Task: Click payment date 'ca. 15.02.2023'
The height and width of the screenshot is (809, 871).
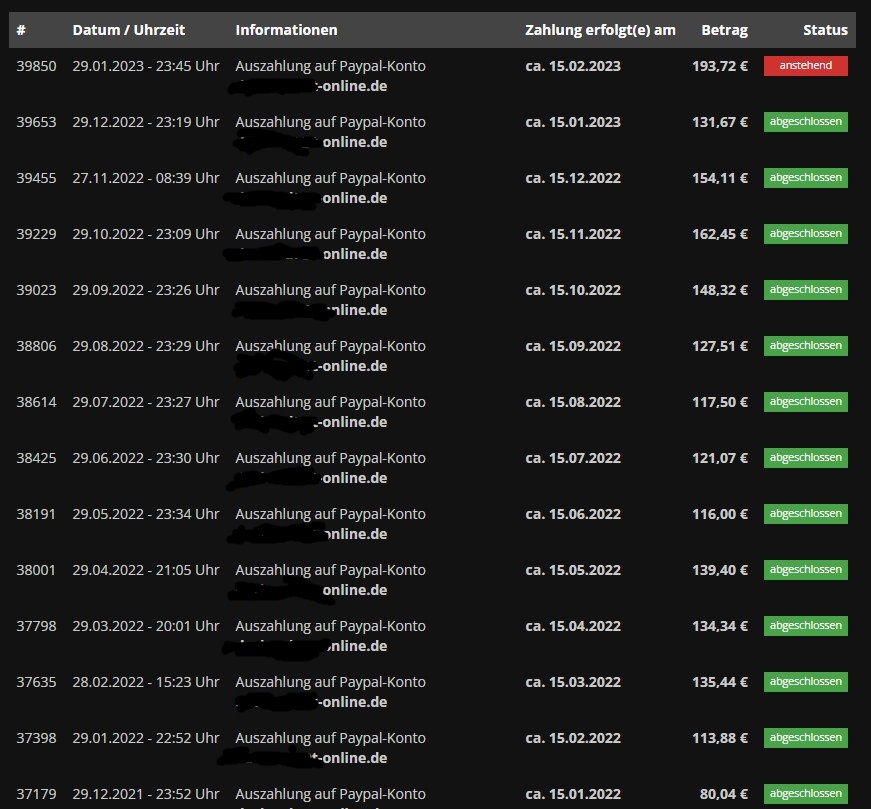Action: (x=573, y=66)
